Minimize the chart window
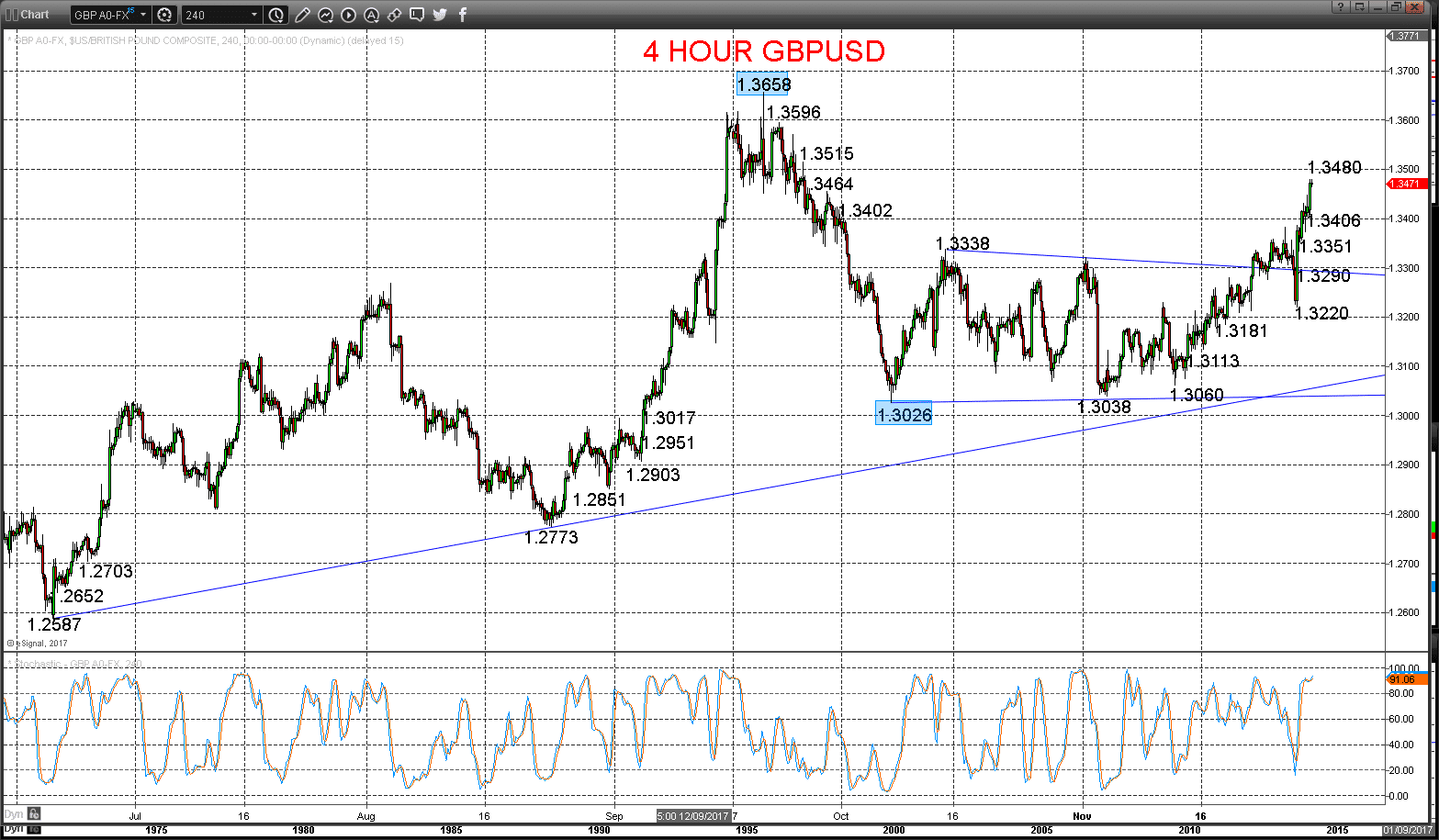Viewport: 1439px width, 840px height. pyautogui.click(x=1378, y=6)
